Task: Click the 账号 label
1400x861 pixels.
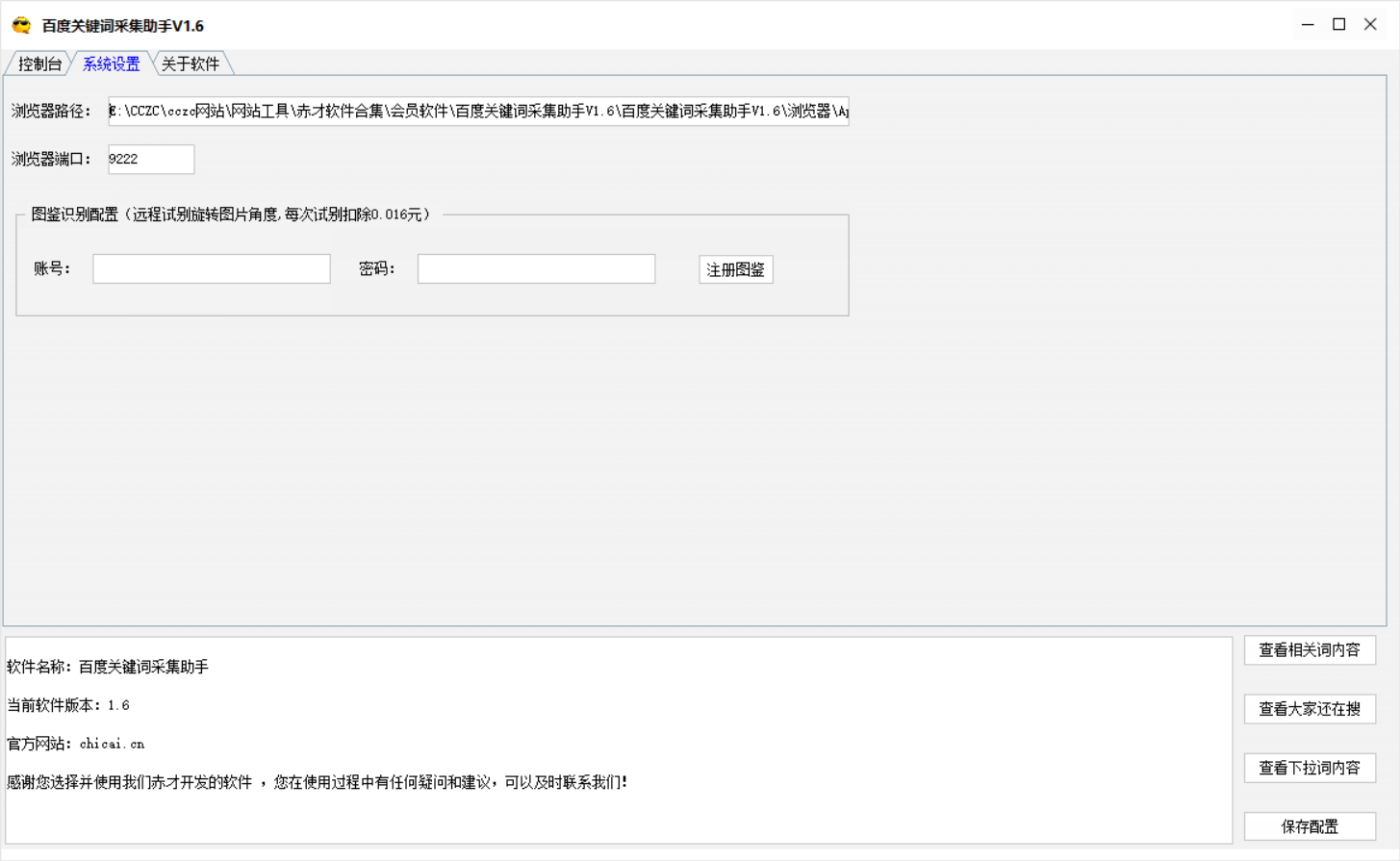Action: pyautogui.click(x=52, y=268)
